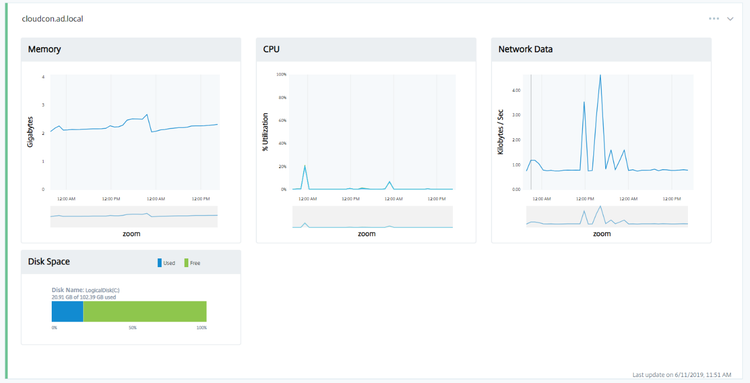Viewport: 750px width, 383px height.
Task: Click the 100% tick label under disk bar
Action: point(202,328)
